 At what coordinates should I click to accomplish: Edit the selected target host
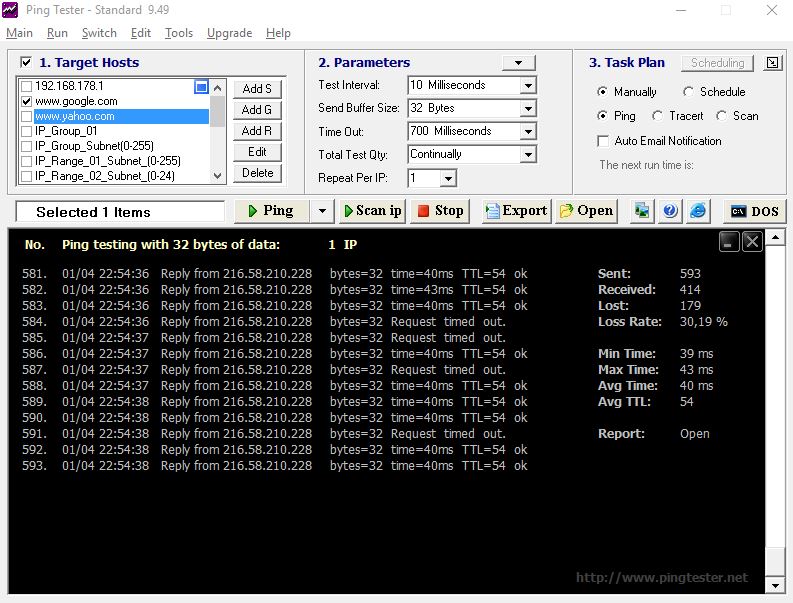[257, 152]
